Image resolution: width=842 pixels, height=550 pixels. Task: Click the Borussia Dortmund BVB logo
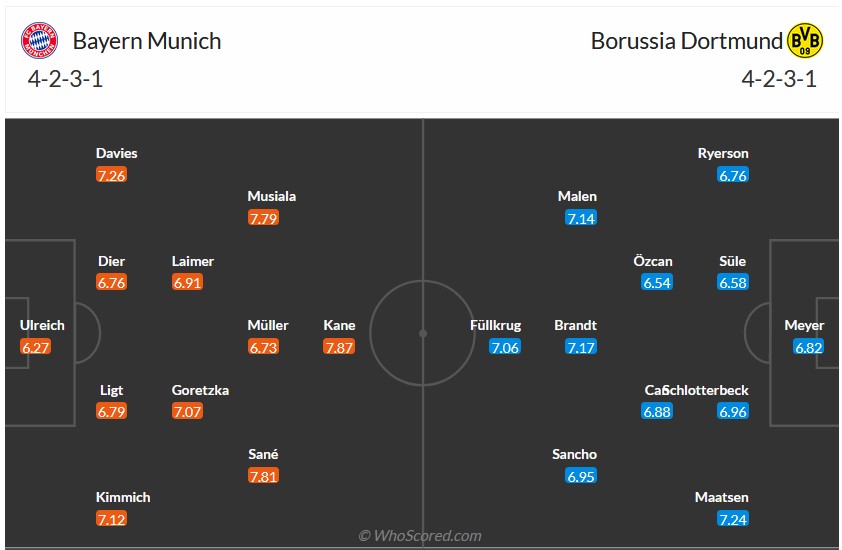[x=805, y=41]
